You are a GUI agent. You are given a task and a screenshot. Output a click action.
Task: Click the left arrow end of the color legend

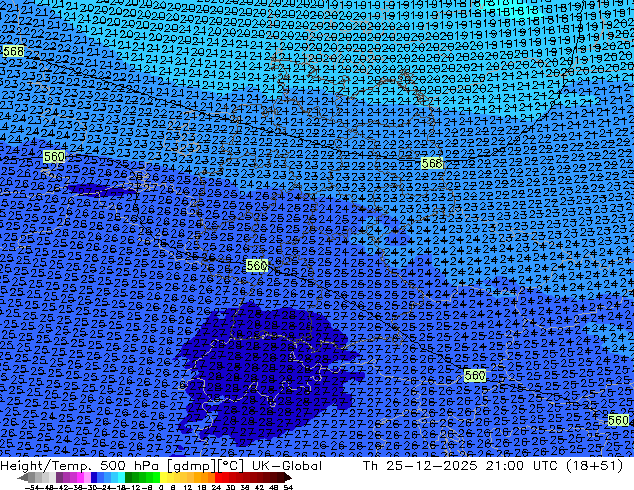[22, 478]
